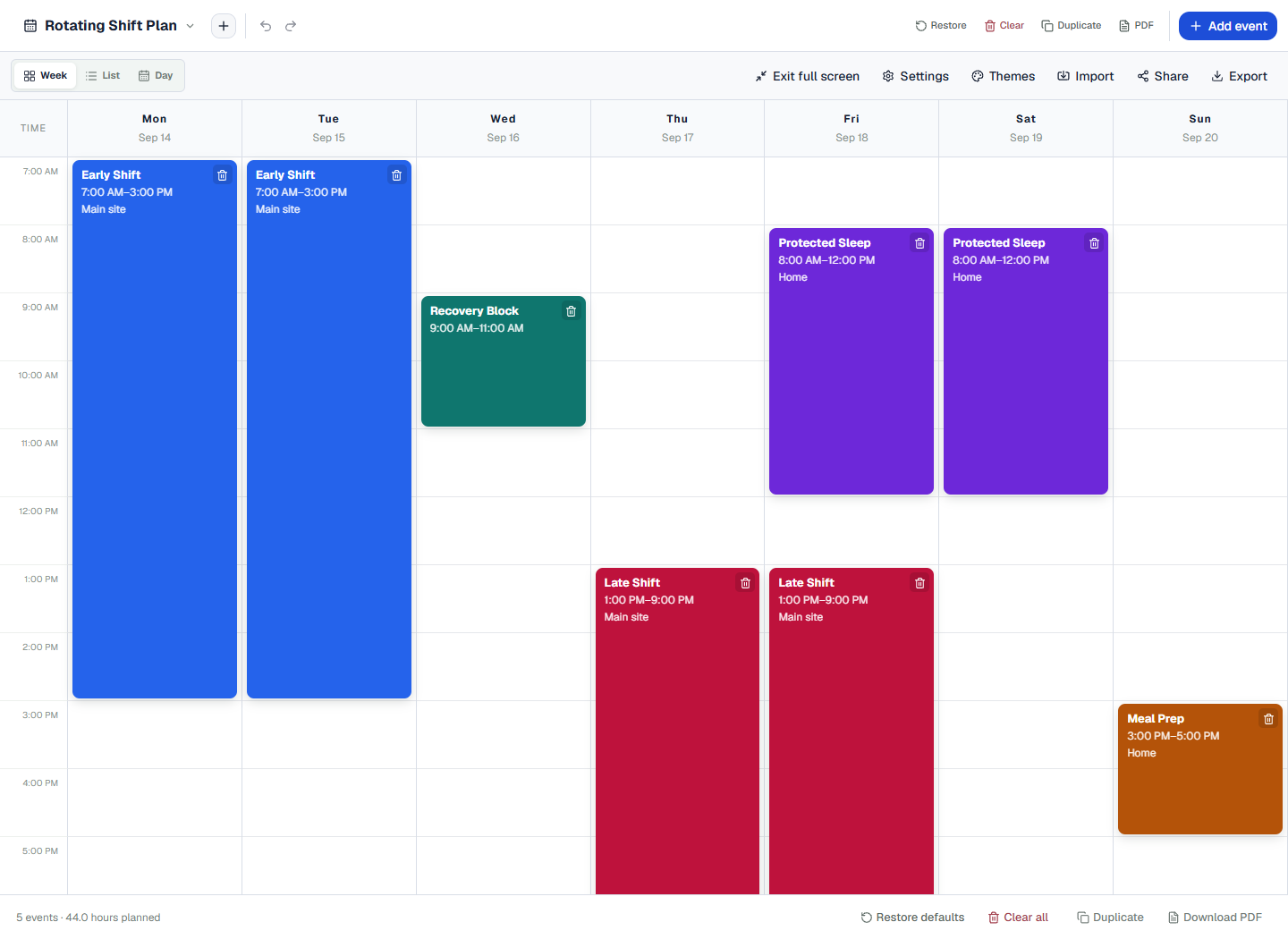The height and width of the screenshot is (939, 1288).
Task: Click Duplicate in the footer
Action: (1110, 918)
